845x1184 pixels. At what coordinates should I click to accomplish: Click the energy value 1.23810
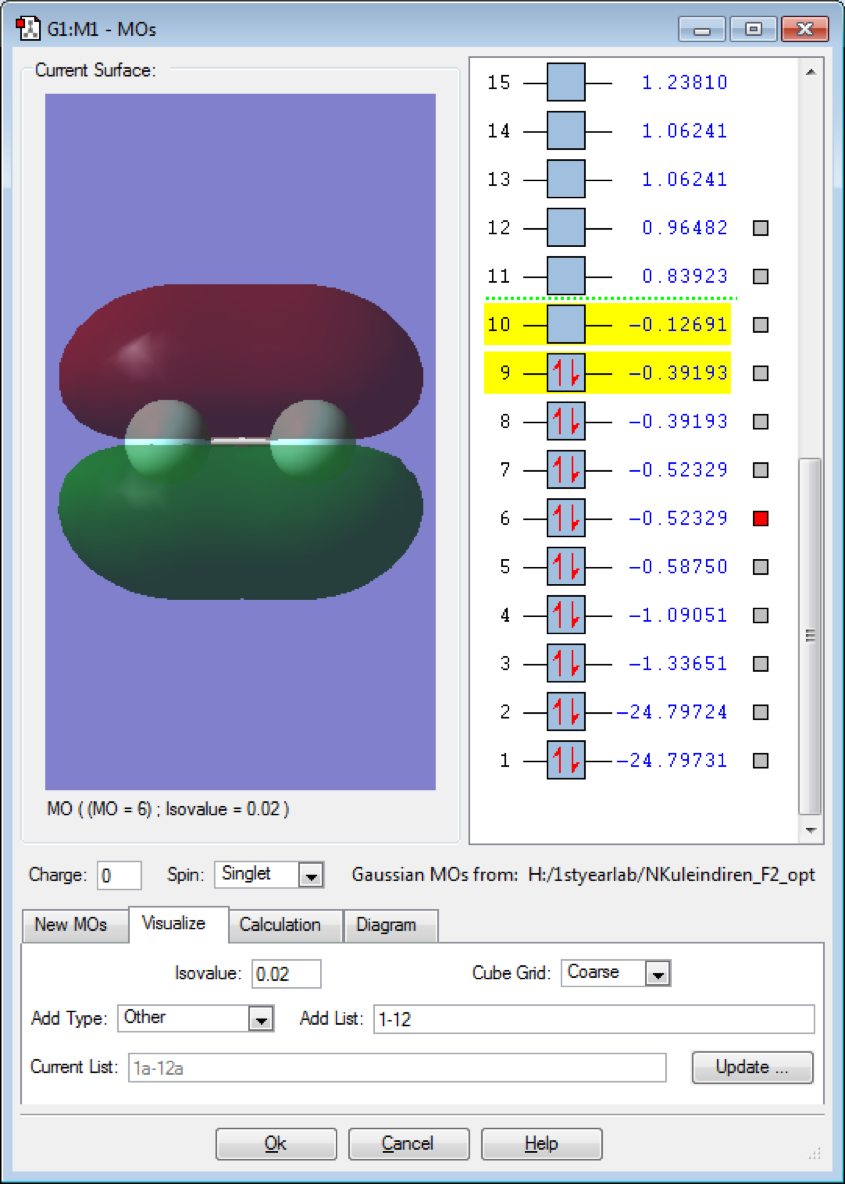click(684, 82)
